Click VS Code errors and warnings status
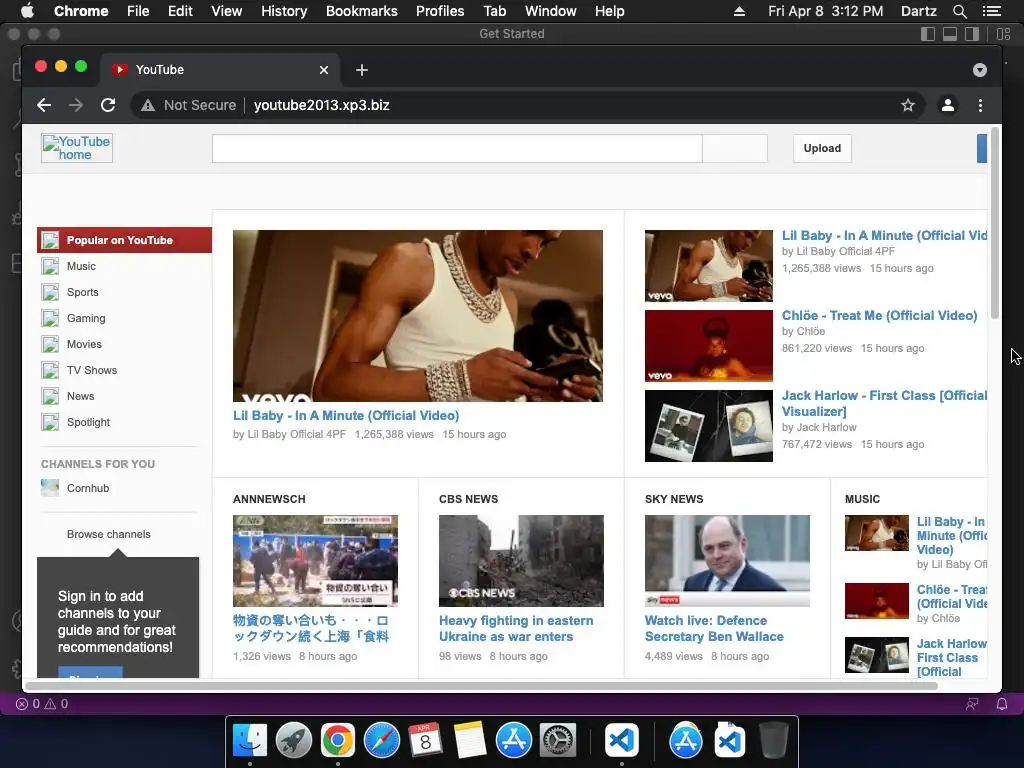The height and width of the screenshot is (768, 1024). [x=42, y=704]
